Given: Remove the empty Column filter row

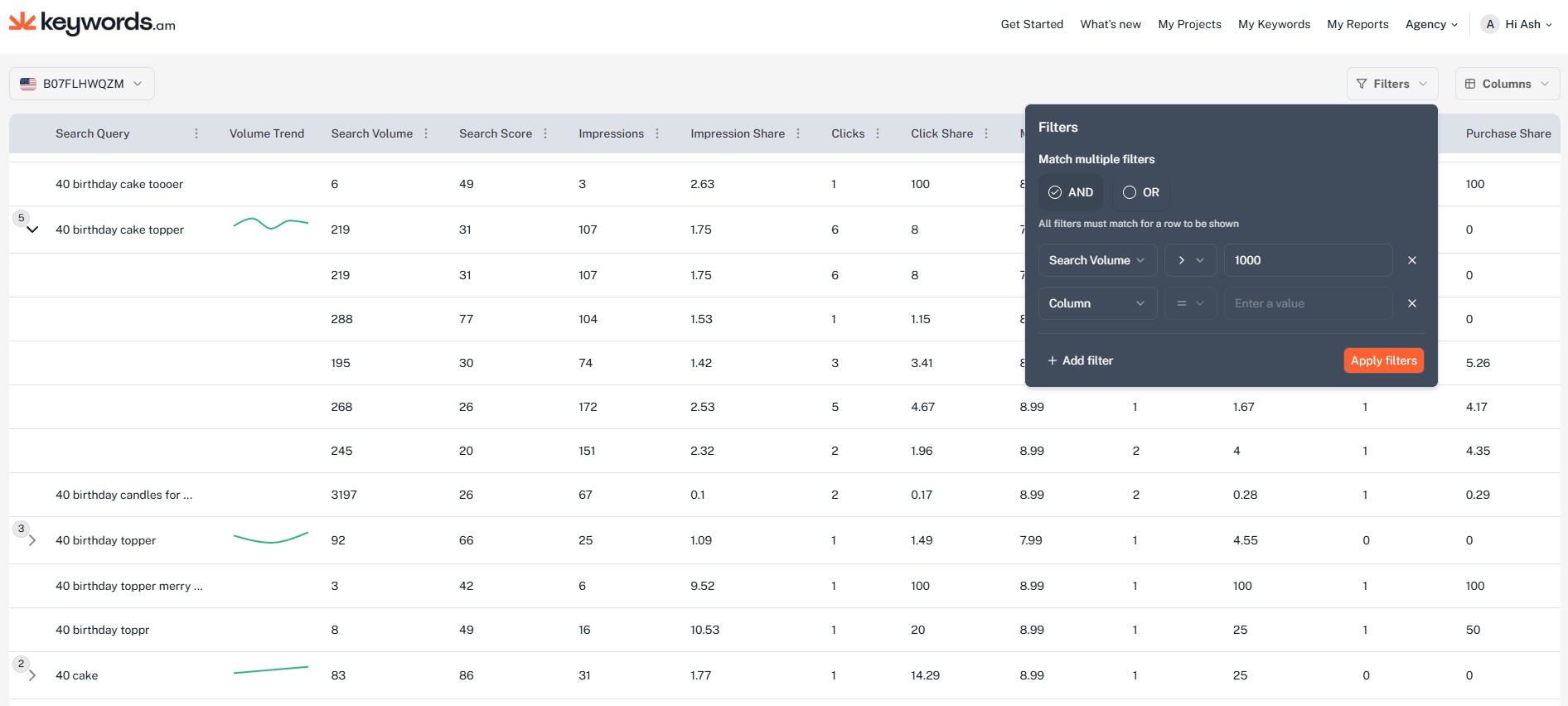Looking at the screenshot, I should [x=1412, y=303].
